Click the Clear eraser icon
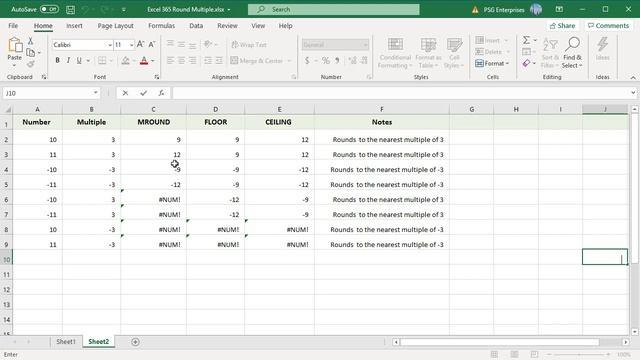The height and width of the screenshot is (360, 640). [x=527, y=63]
